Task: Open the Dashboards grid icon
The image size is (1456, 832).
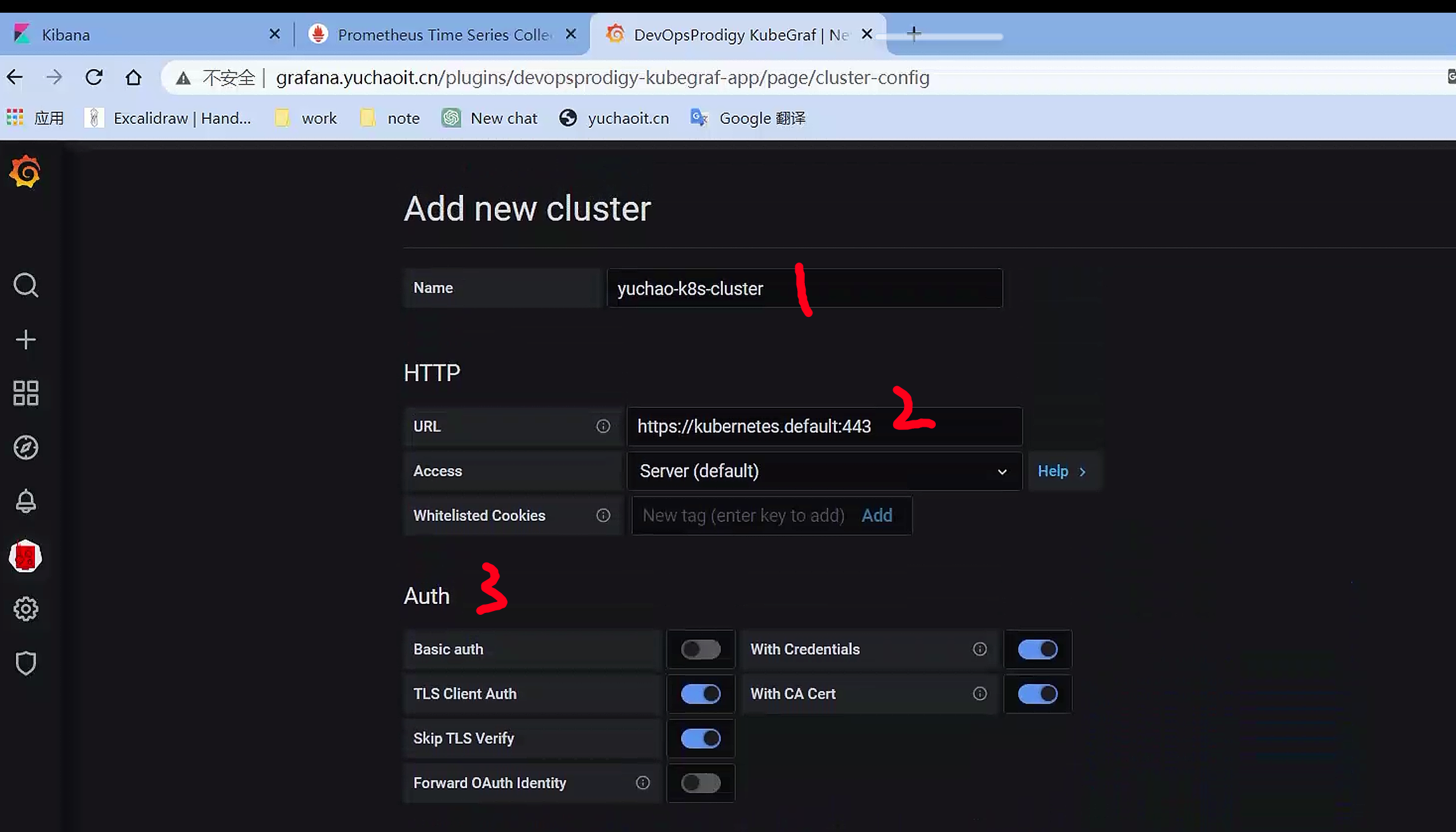Action: [x=25, y=394]
